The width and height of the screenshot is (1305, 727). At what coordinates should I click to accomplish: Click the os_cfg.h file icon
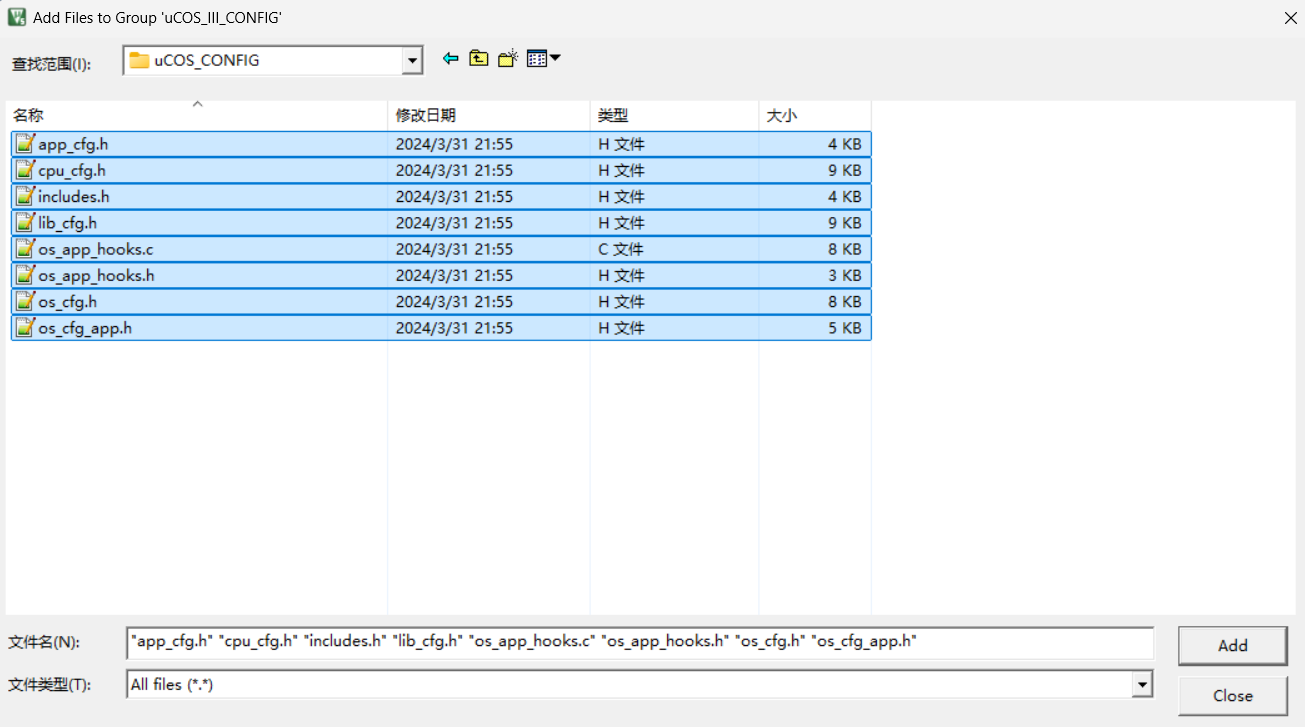(25, 301)
